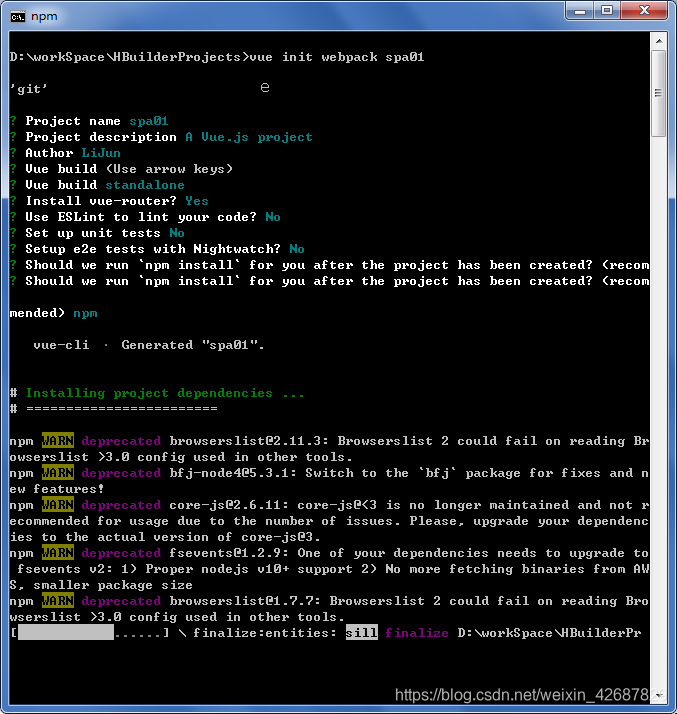The image size is (677, 714).
Task: Click the 'git' text line
Action: 29,89
